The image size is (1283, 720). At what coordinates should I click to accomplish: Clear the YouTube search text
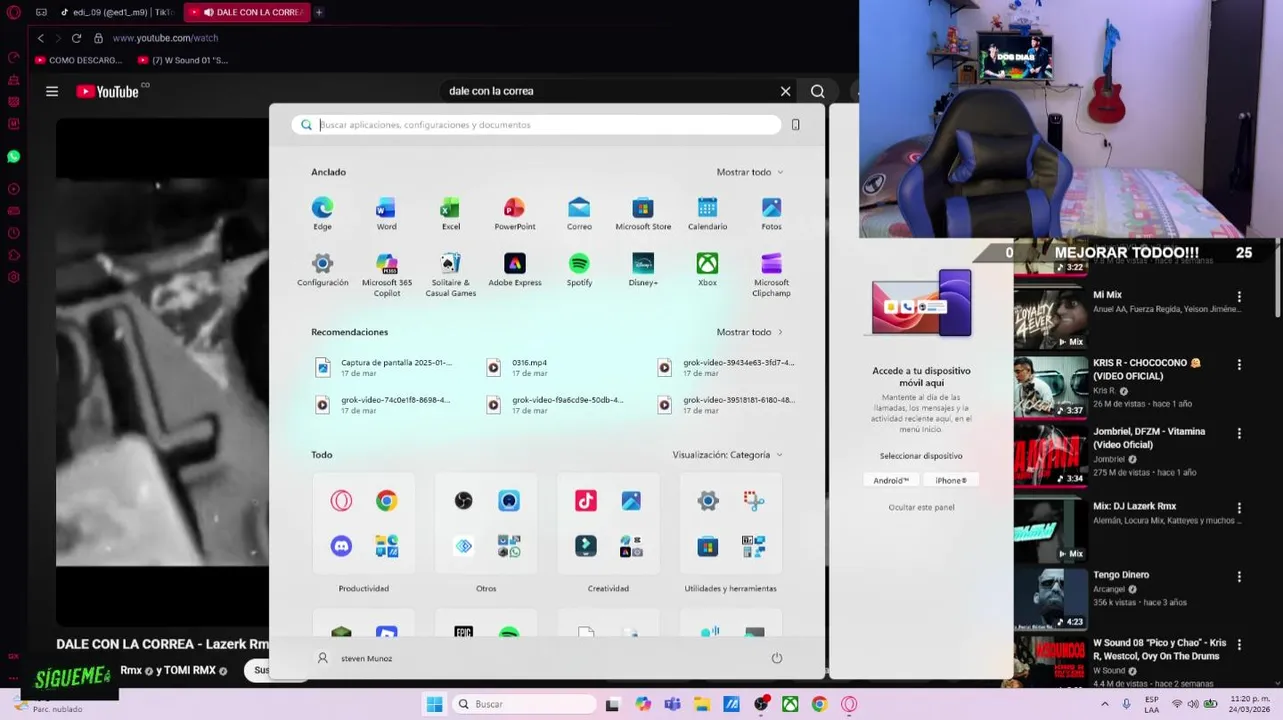tap(786, 91)
